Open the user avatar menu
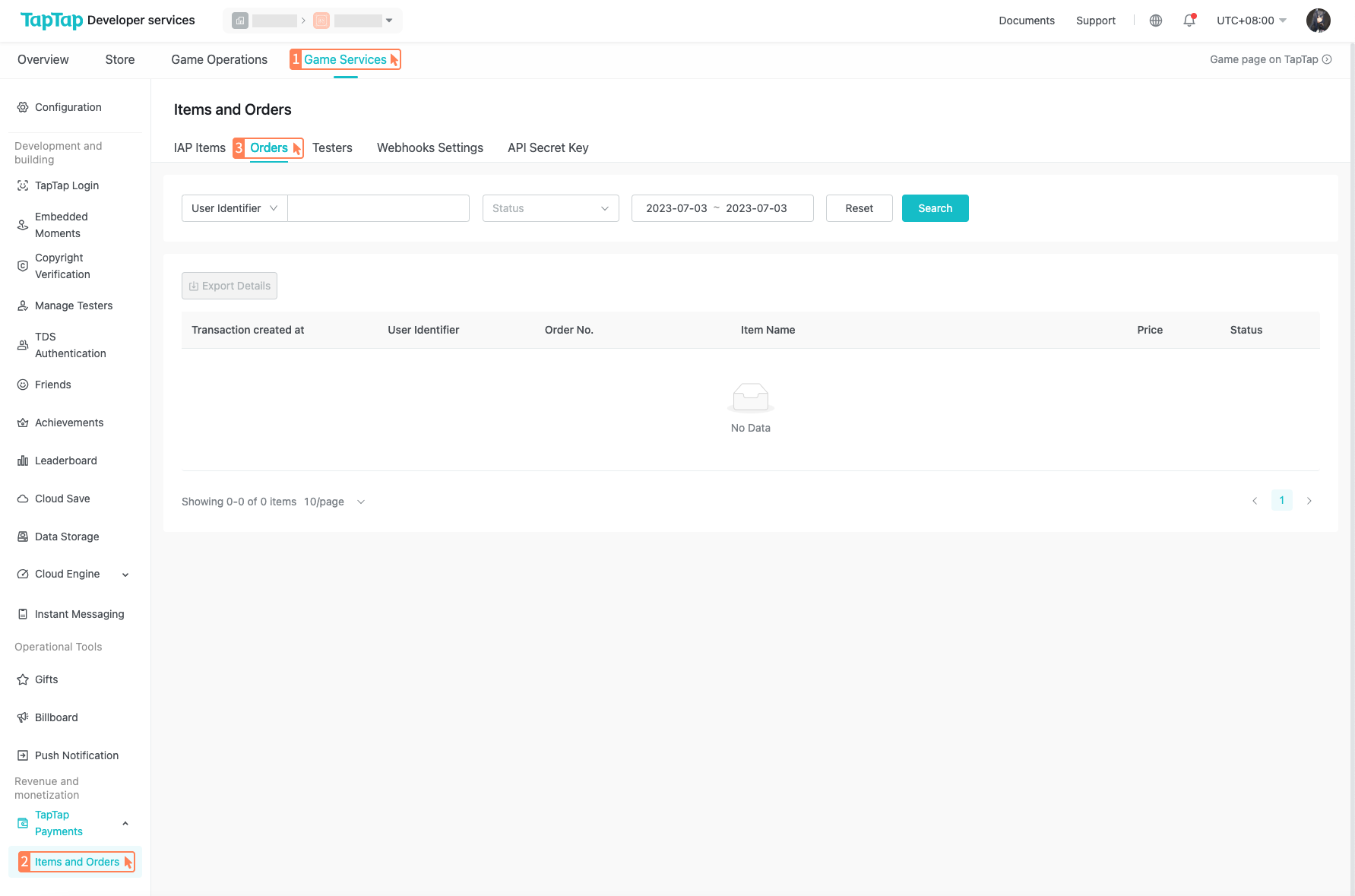This screenshot has width=1355, height=896. click(x=1319, y=21)
